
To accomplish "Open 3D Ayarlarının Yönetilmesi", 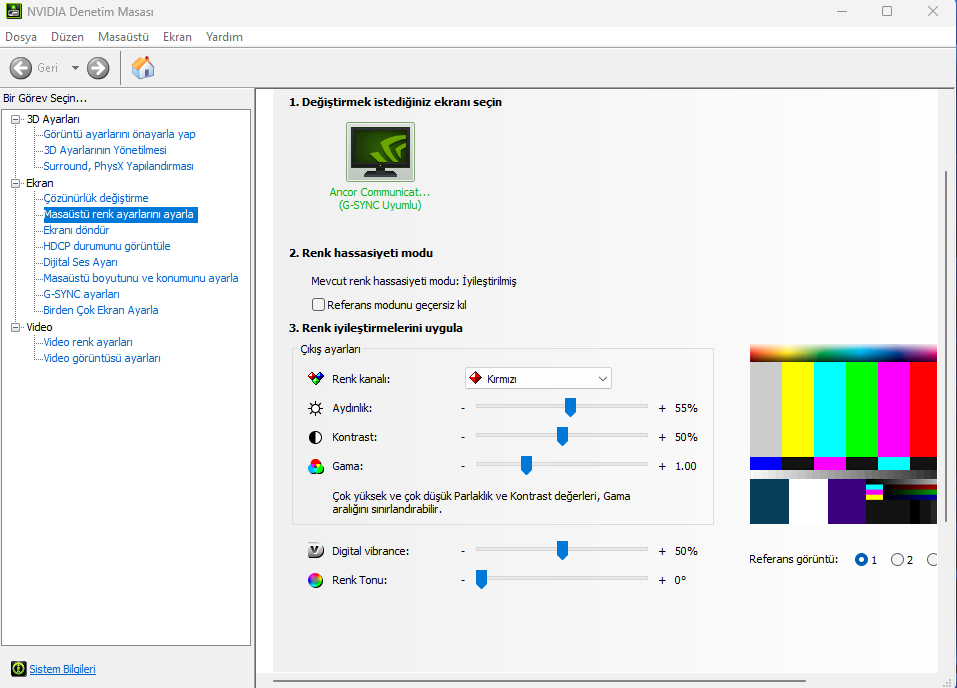I will (104, 150).
